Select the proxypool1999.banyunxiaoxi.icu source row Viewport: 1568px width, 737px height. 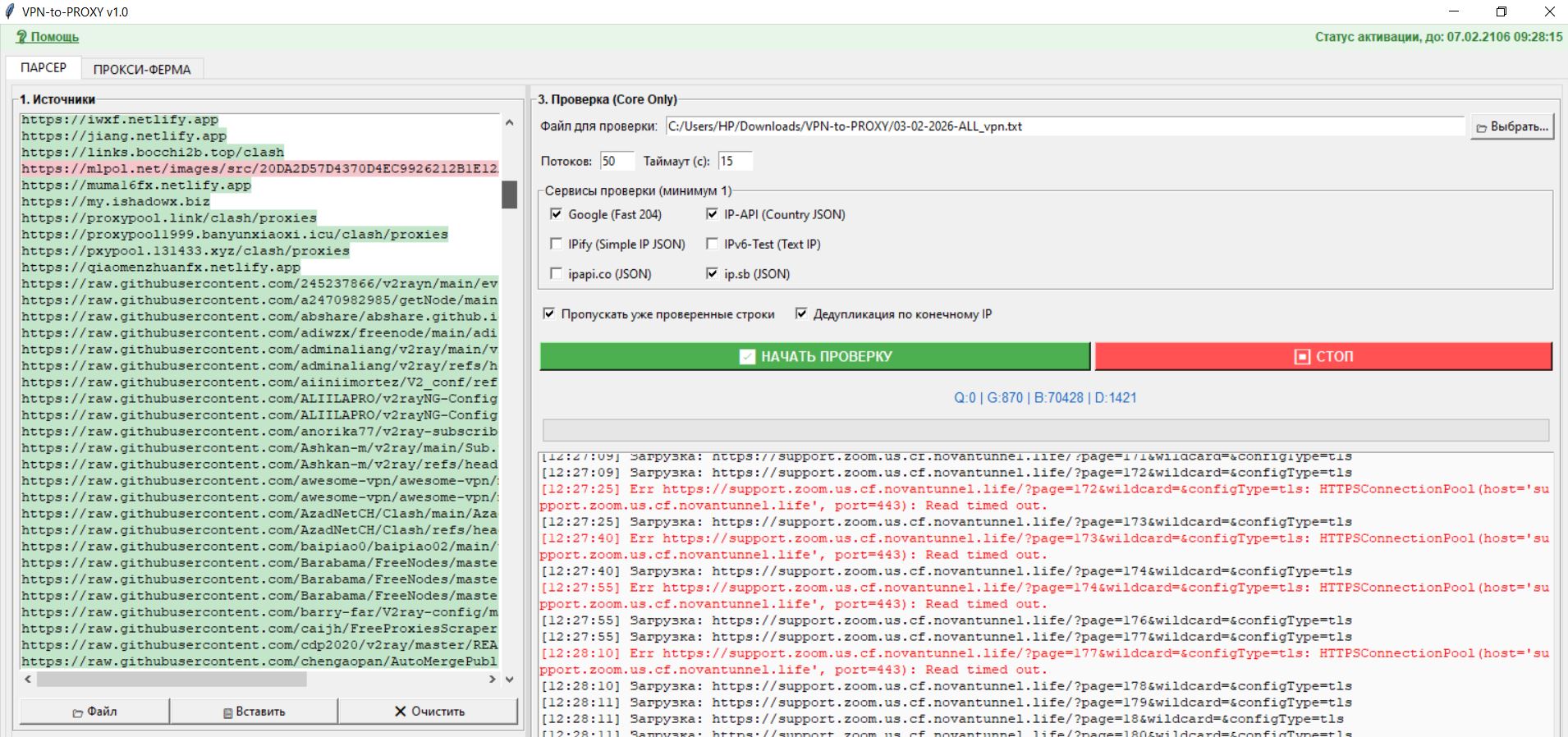pos(235,235)
